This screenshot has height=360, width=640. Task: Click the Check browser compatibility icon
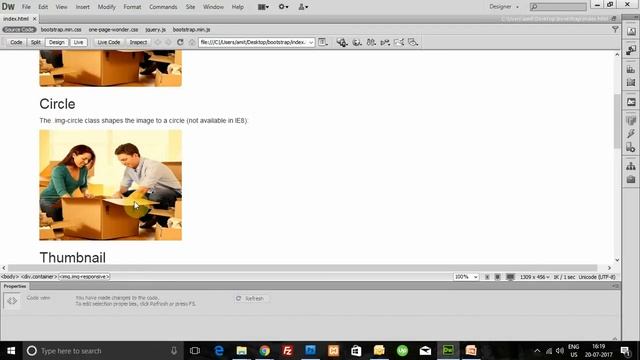tap(399, 42)
